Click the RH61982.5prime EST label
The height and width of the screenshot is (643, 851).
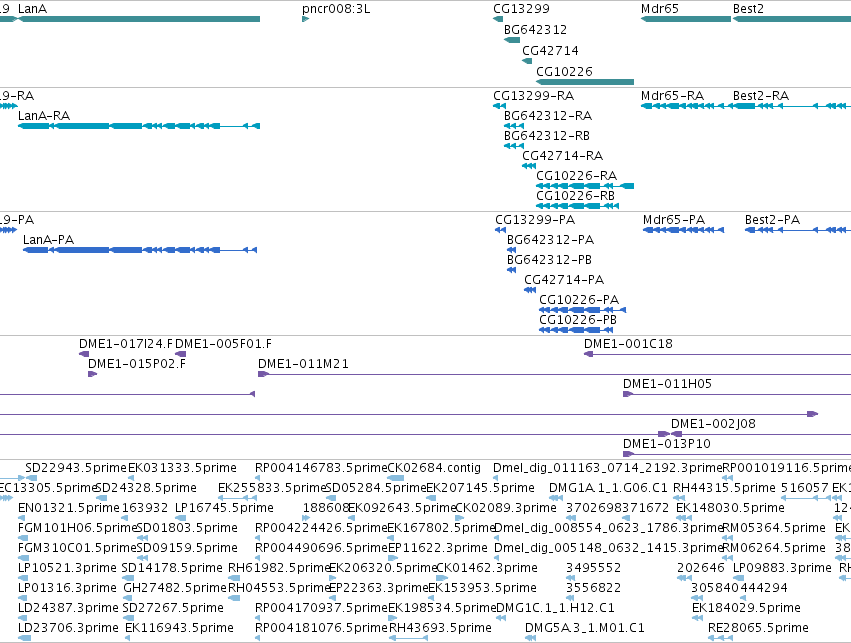[279, 568]
